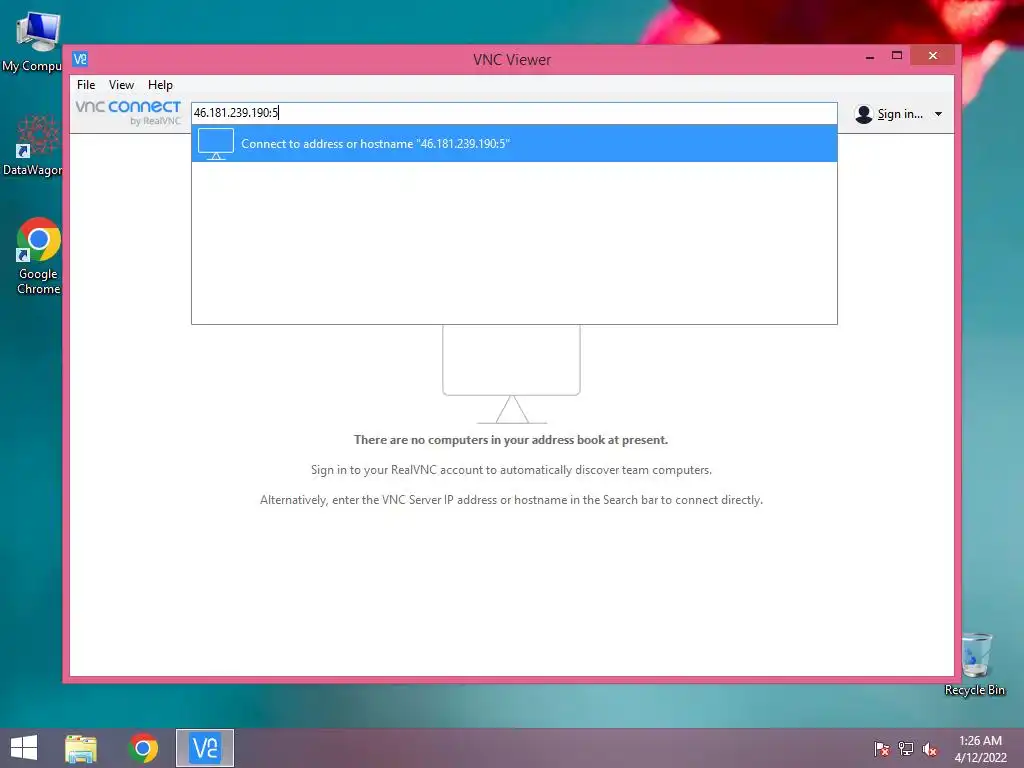Click the VNC Connect by RealVNC logo
This screenshot has height=768, width=1024.
pos(128,112)
